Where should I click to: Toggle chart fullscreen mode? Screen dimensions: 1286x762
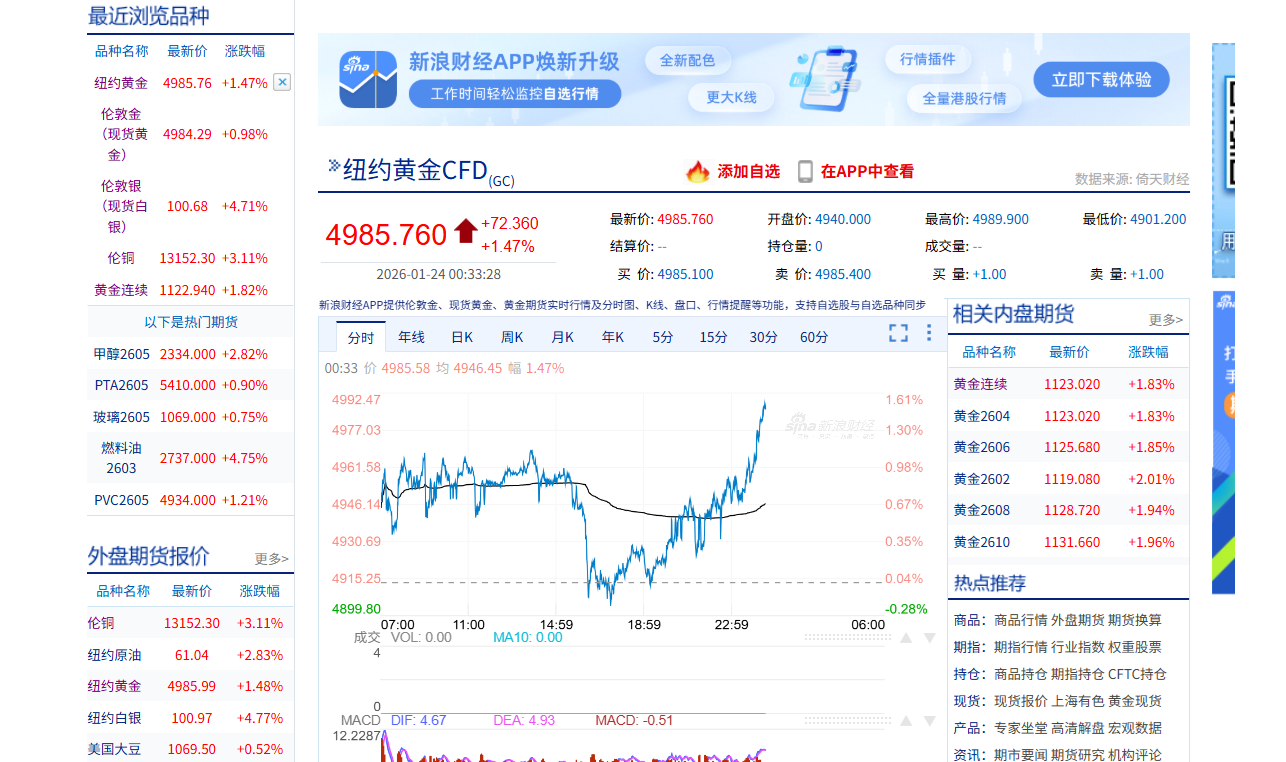898,333
